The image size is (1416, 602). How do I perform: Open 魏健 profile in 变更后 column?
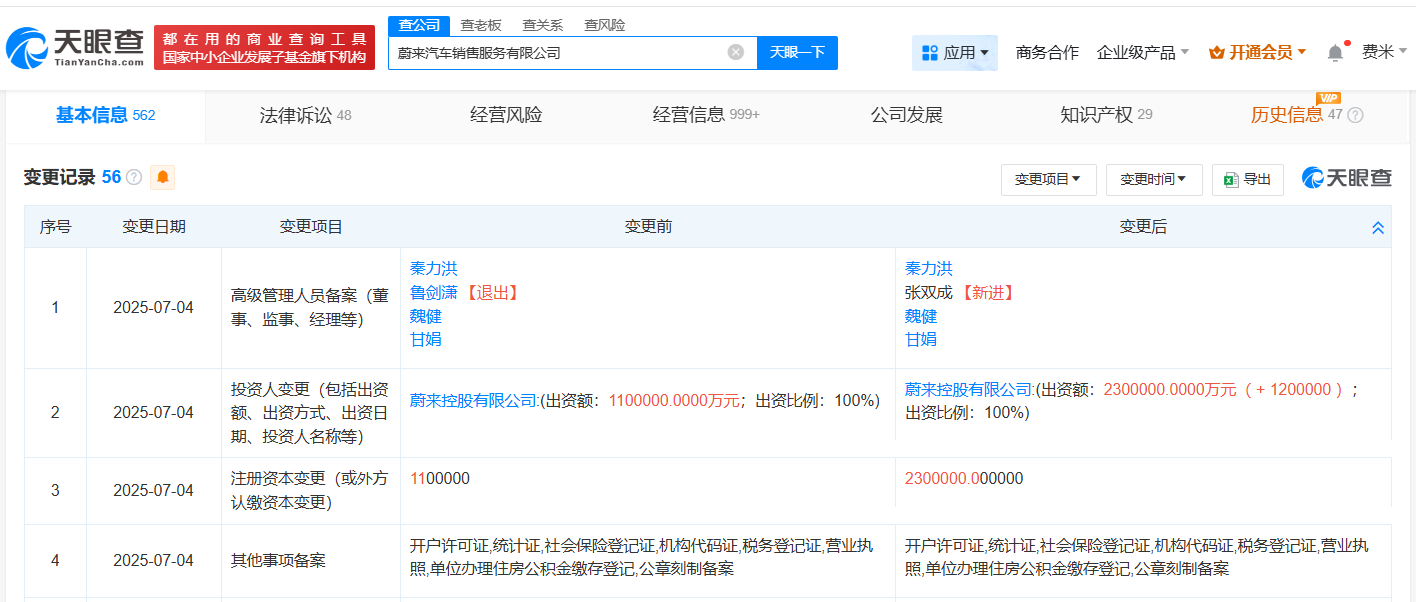click(x=921, y=316)
